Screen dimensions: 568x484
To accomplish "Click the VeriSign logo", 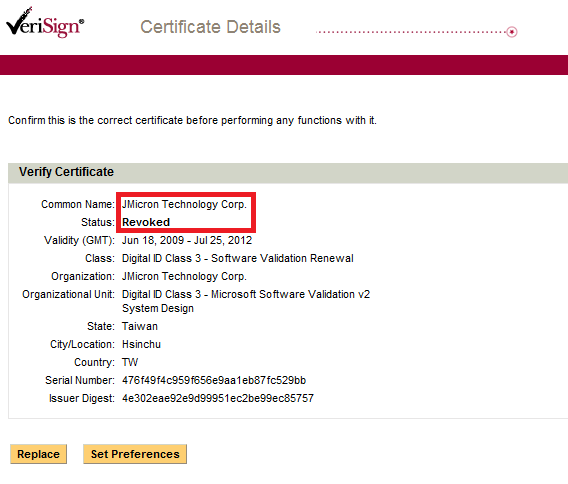I will 45,22.
